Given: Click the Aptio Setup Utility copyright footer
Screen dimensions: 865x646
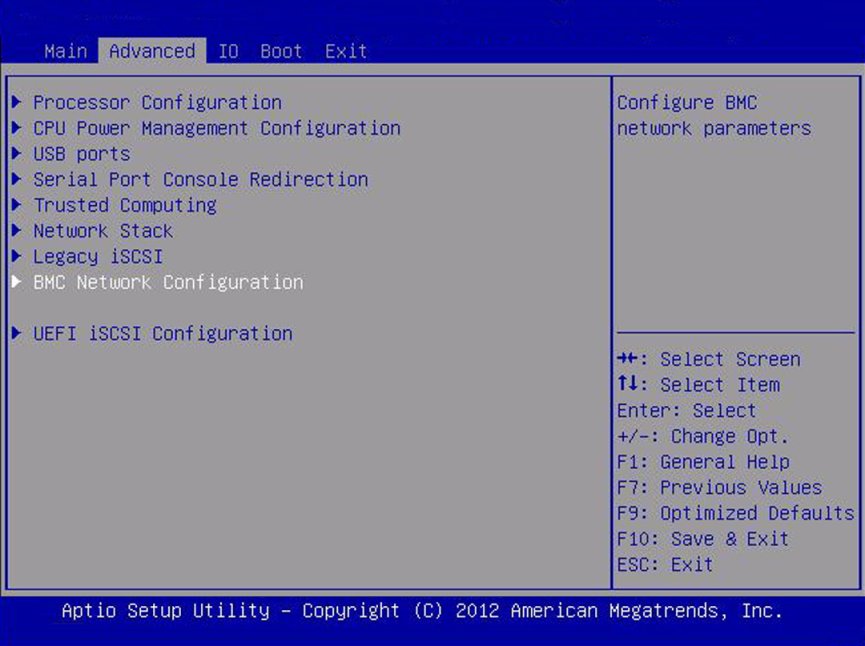Looking at the screenshot, I should click(422, 611).
